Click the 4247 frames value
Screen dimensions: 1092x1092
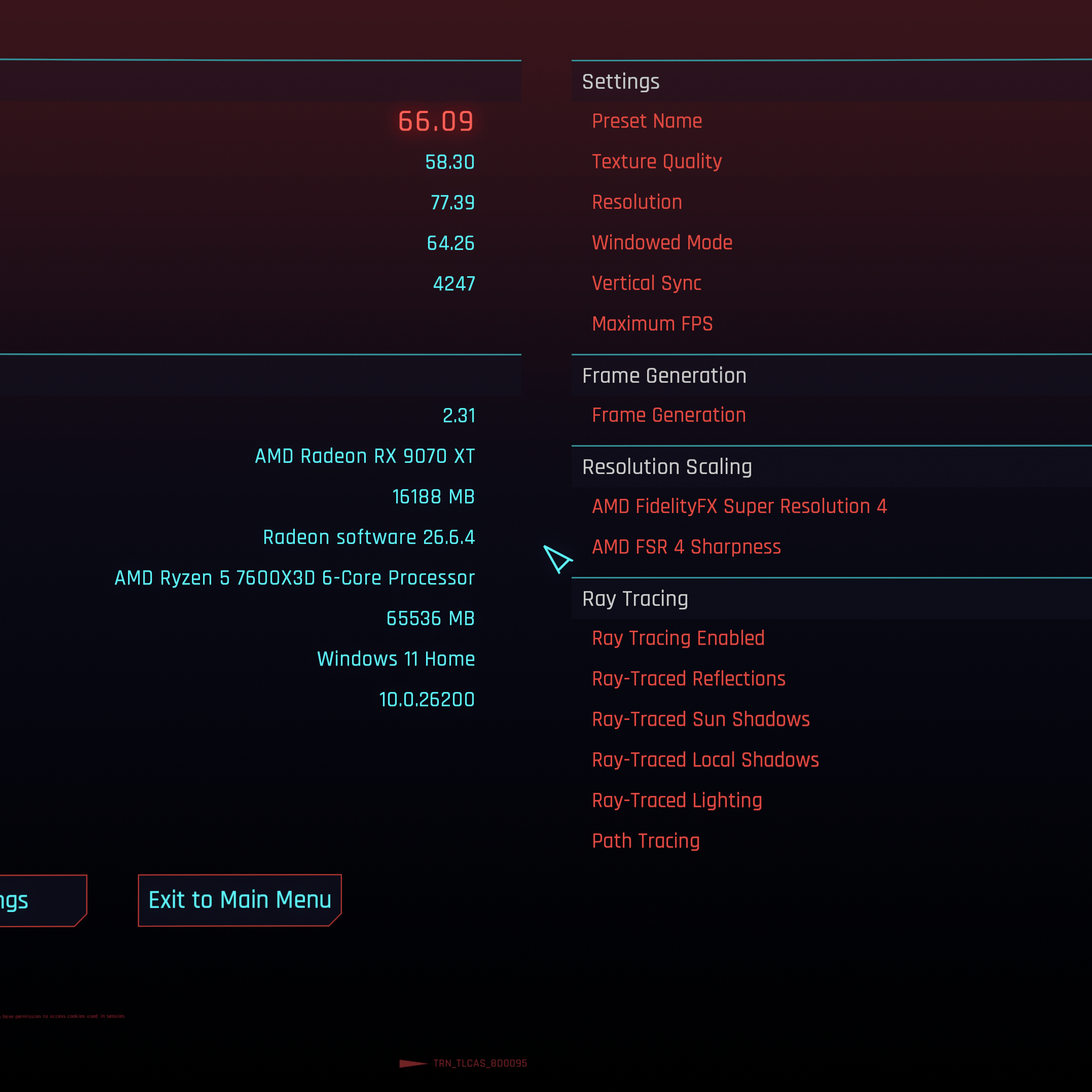click(454, 284)
